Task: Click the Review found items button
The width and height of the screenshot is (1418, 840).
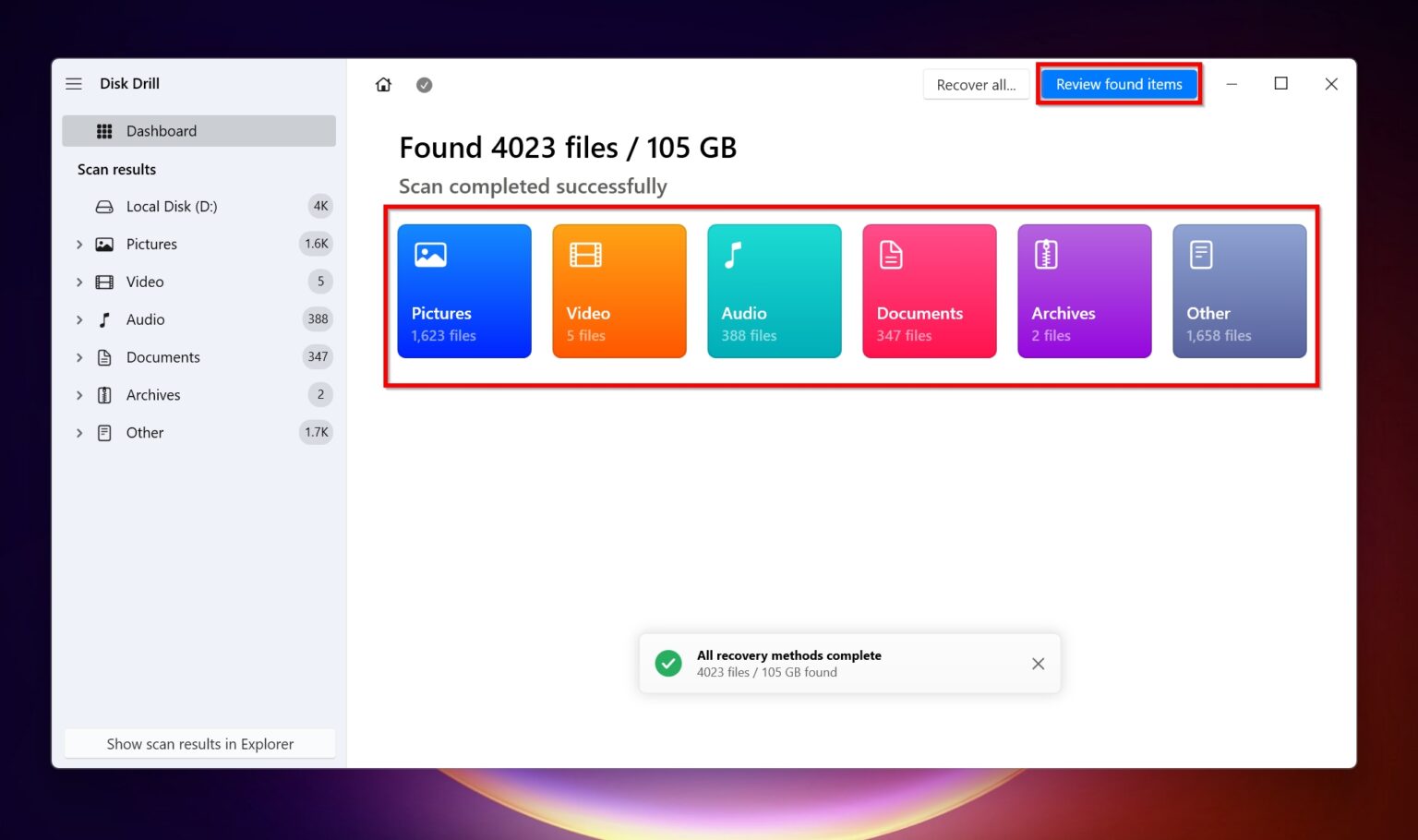Action: point(1119,84)
